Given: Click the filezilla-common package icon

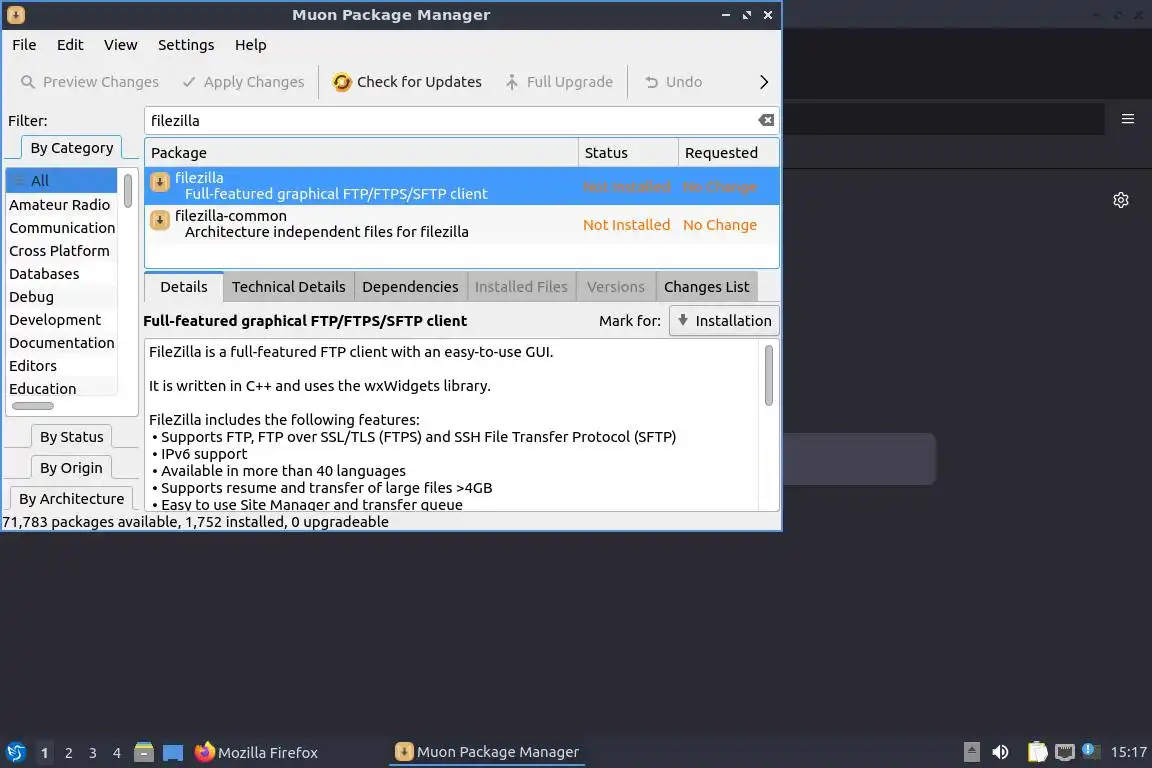Looking at the screenshot, I should pos(159,220).
